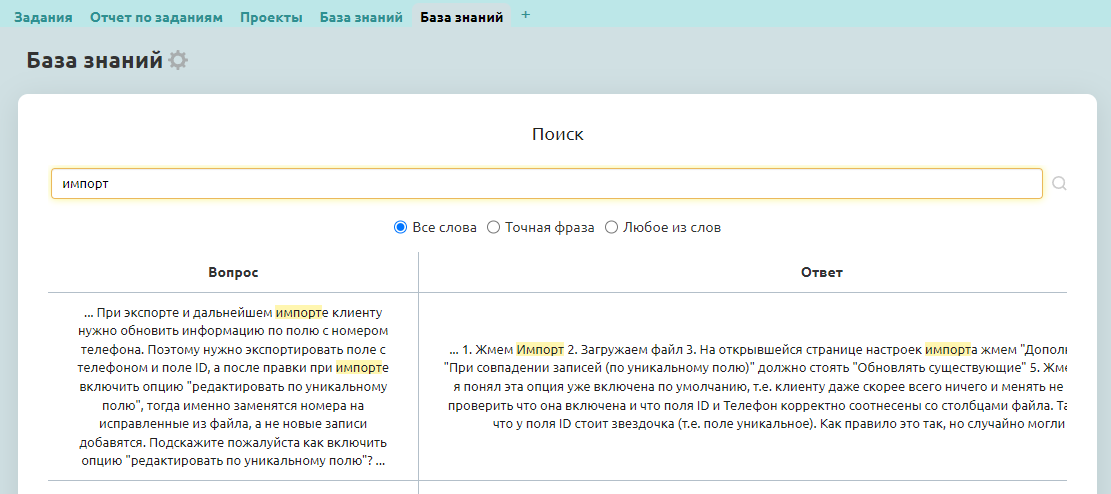Open settings gear beside База знаний title
Screen dimensions: 1111x494
pos(178,61)
